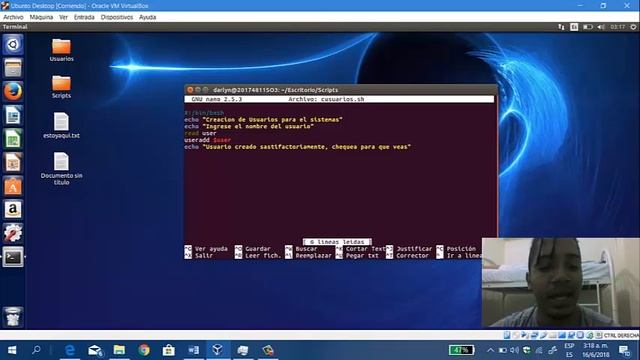Screen dimensions: 640x360
Task: Open Google Chrome from the taskbar
Action: point(144,350)
